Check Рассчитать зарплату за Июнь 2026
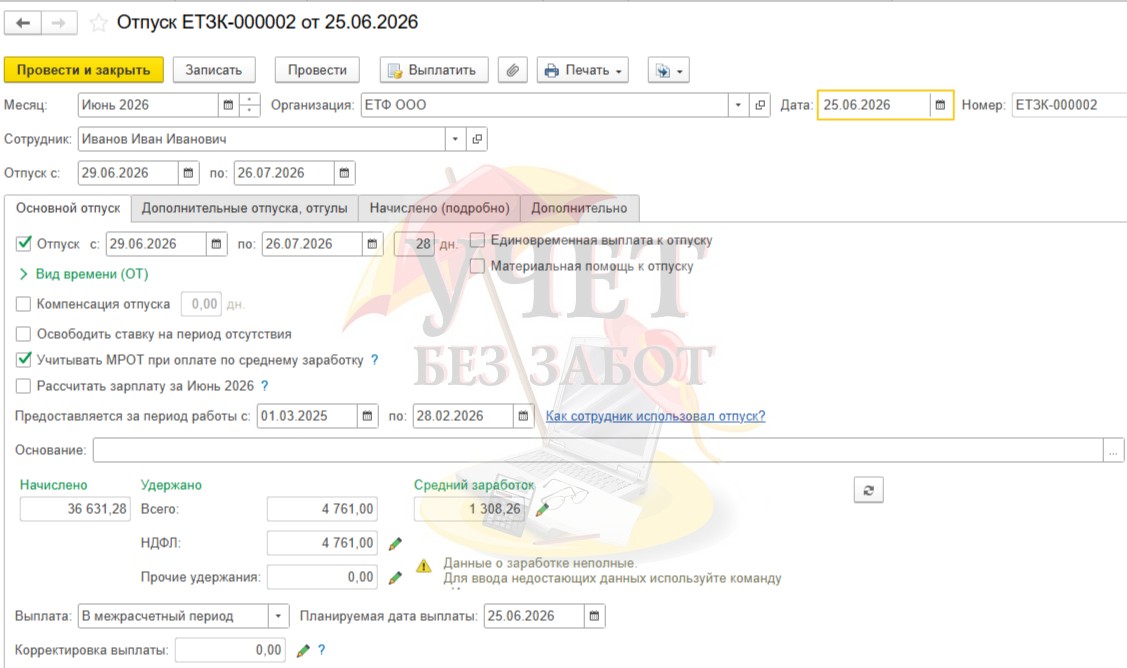 [x=24, y=386]
